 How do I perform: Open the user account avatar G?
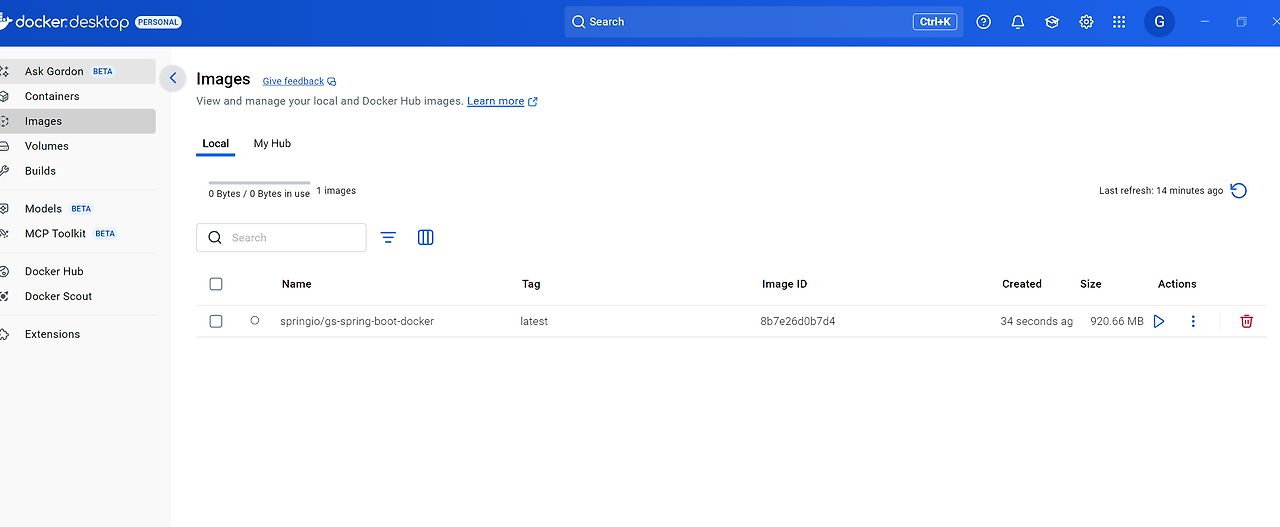pyautogui.click(x=1159, y=21)
